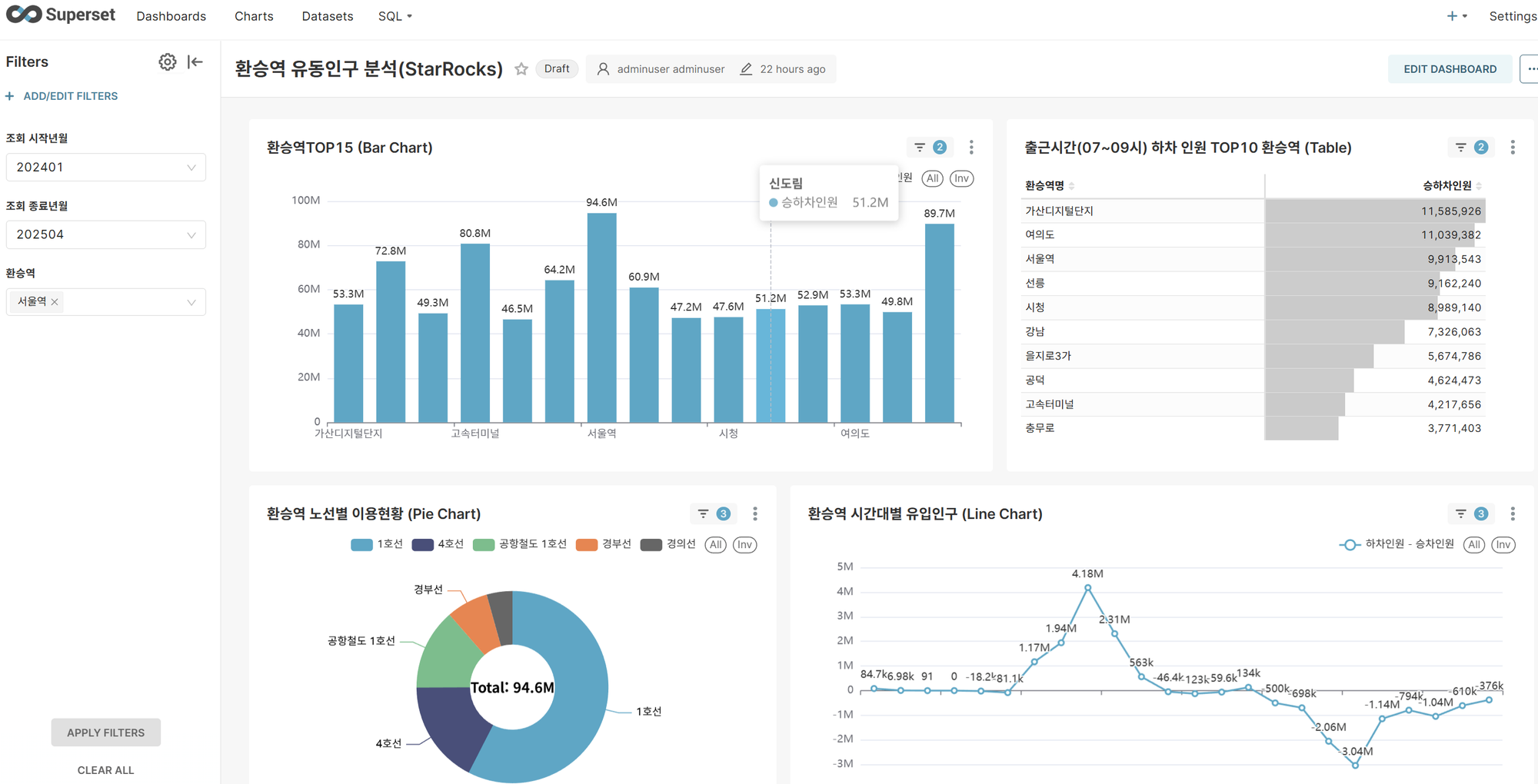The height and width of the screenshot is (784, 1538).
Task: Toggle the 경부선 legend series
Action: click(x=604, y=544)
